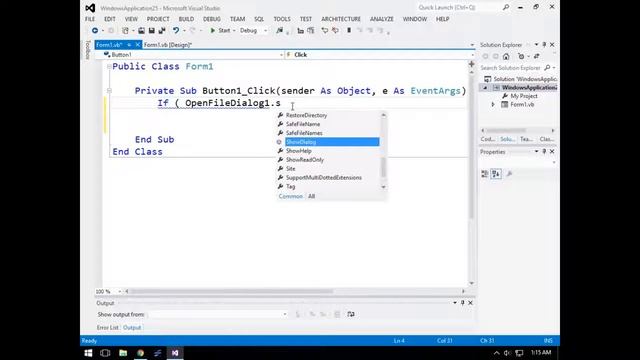Image resolution: width=640 pixels, height=360 pixels.
Task: Collapse the WindowsApplication project node
Action: (x=485, y=88)
